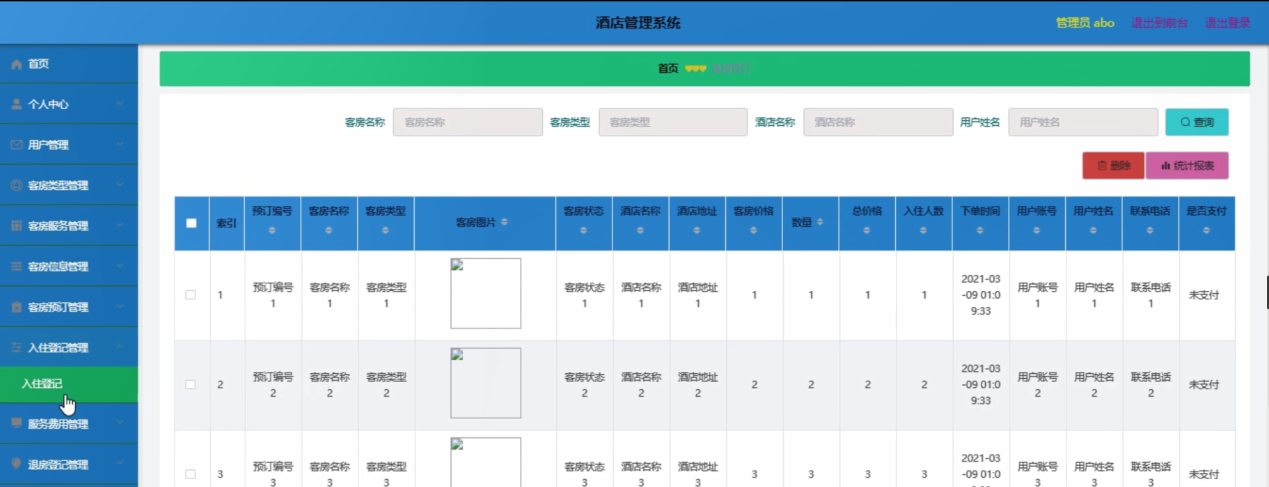Expand the 用户管理 sidebar menu arrow
The height and width of the screenshot is (487, 1269).
click(119, 145)
